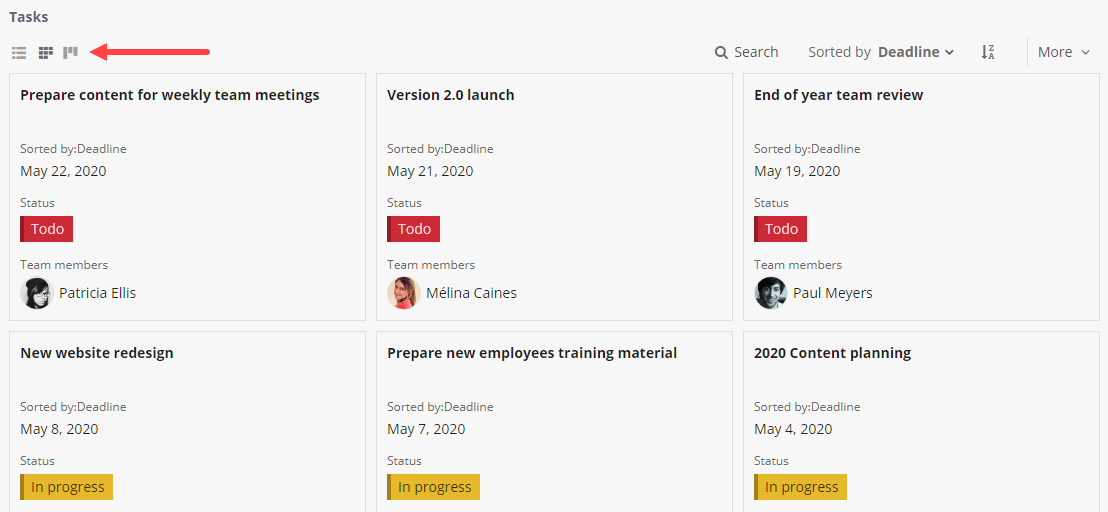
Task: Click Patricia Ellis's avatar
Action: tap(36, 293)
